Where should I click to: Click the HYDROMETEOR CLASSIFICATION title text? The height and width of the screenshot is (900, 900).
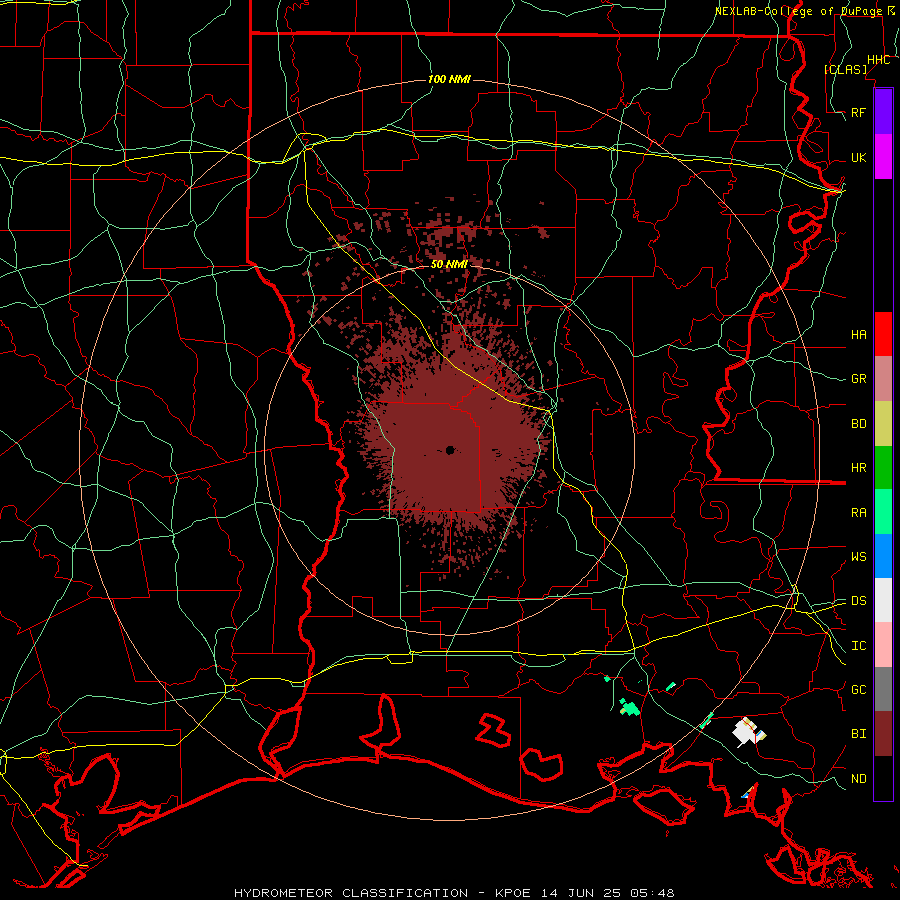pos(351,893)
